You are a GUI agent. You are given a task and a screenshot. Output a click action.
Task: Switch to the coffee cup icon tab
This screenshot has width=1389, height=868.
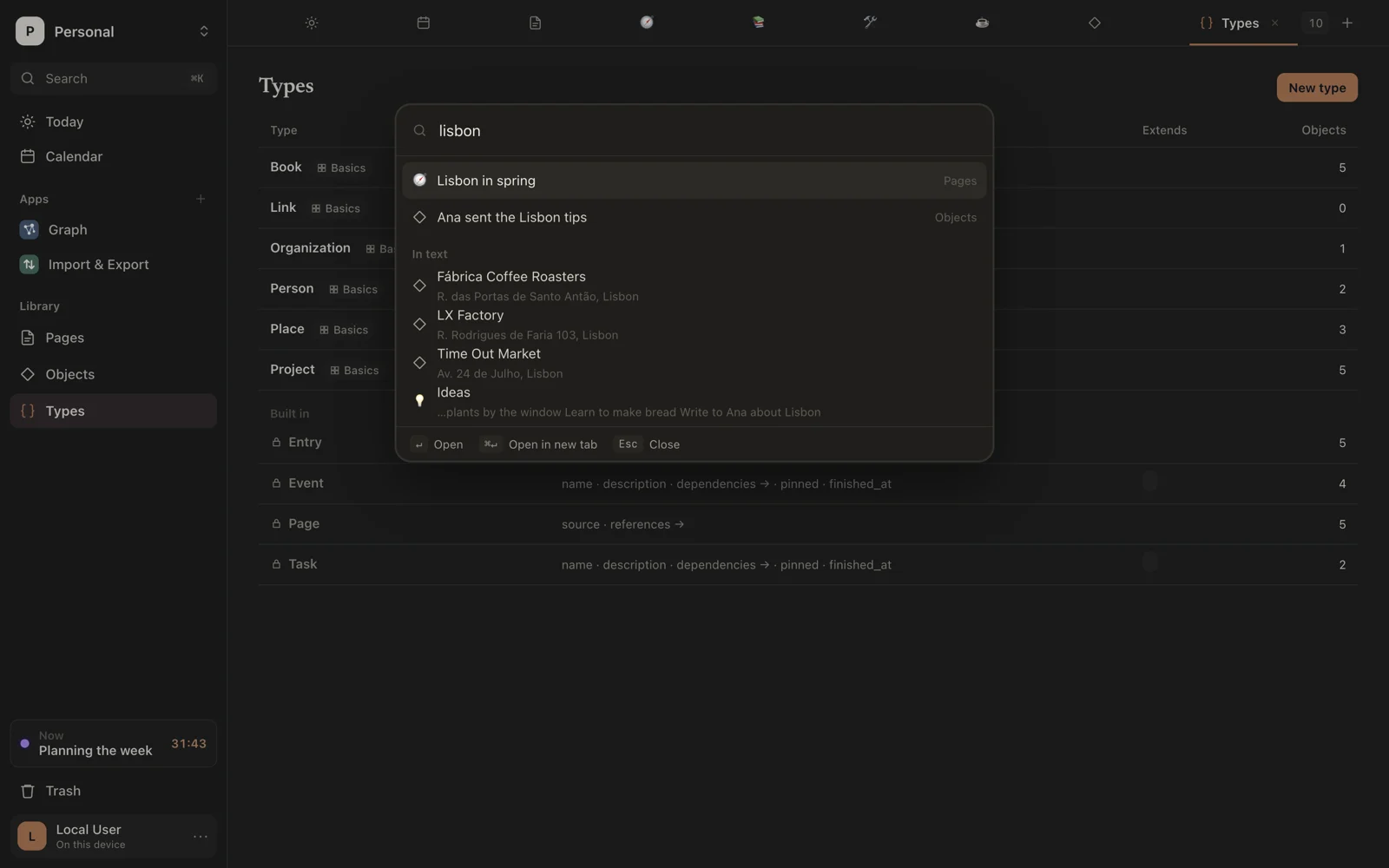982,23
